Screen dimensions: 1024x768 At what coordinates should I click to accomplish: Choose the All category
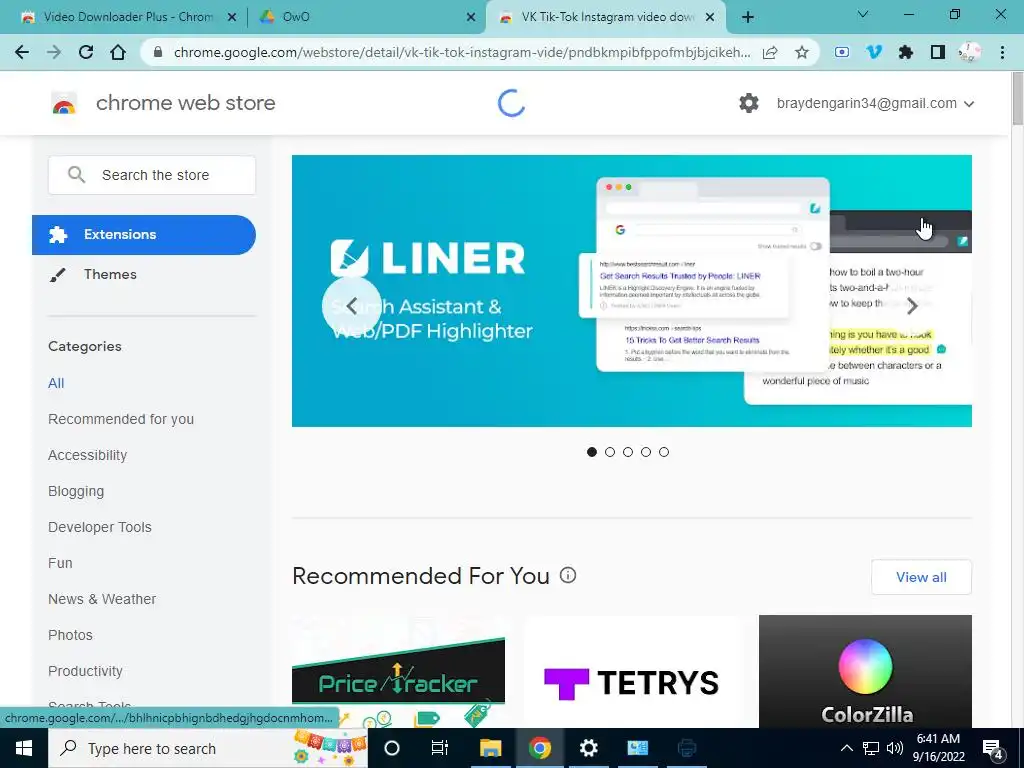click(56, 383)
